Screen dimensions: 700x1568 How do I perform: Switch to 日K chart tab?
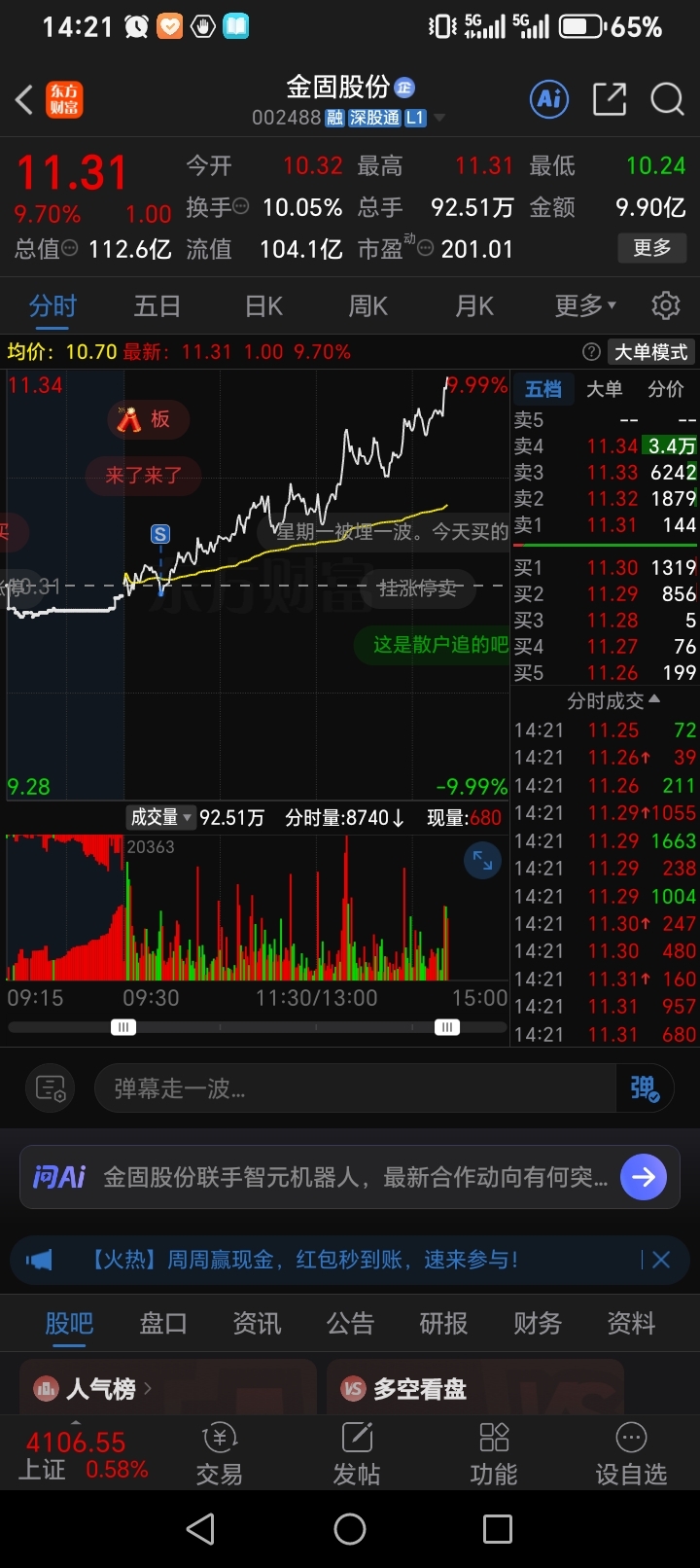[263, 306]
